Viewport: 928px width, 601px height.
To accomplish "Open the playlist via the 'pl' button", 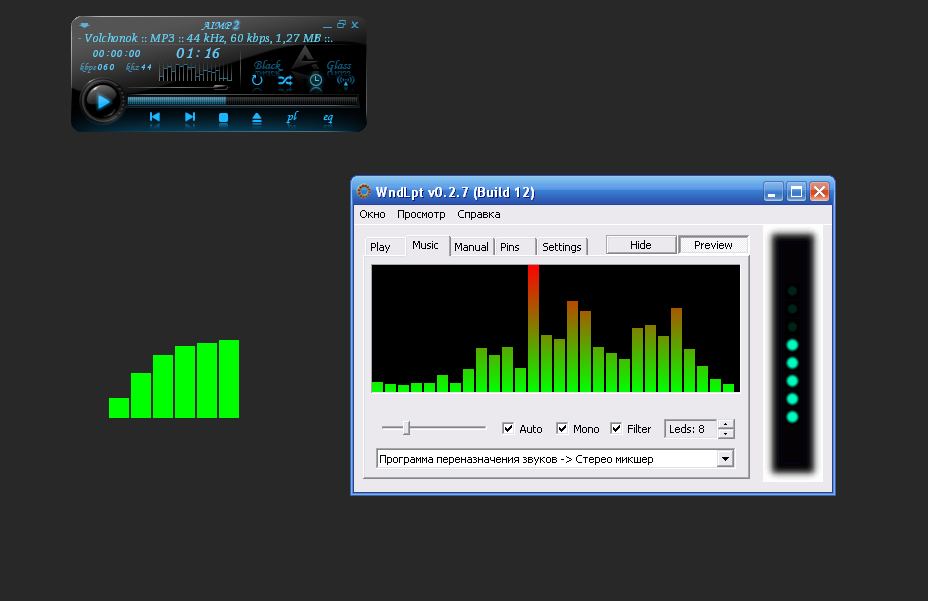I will (292, 117).
